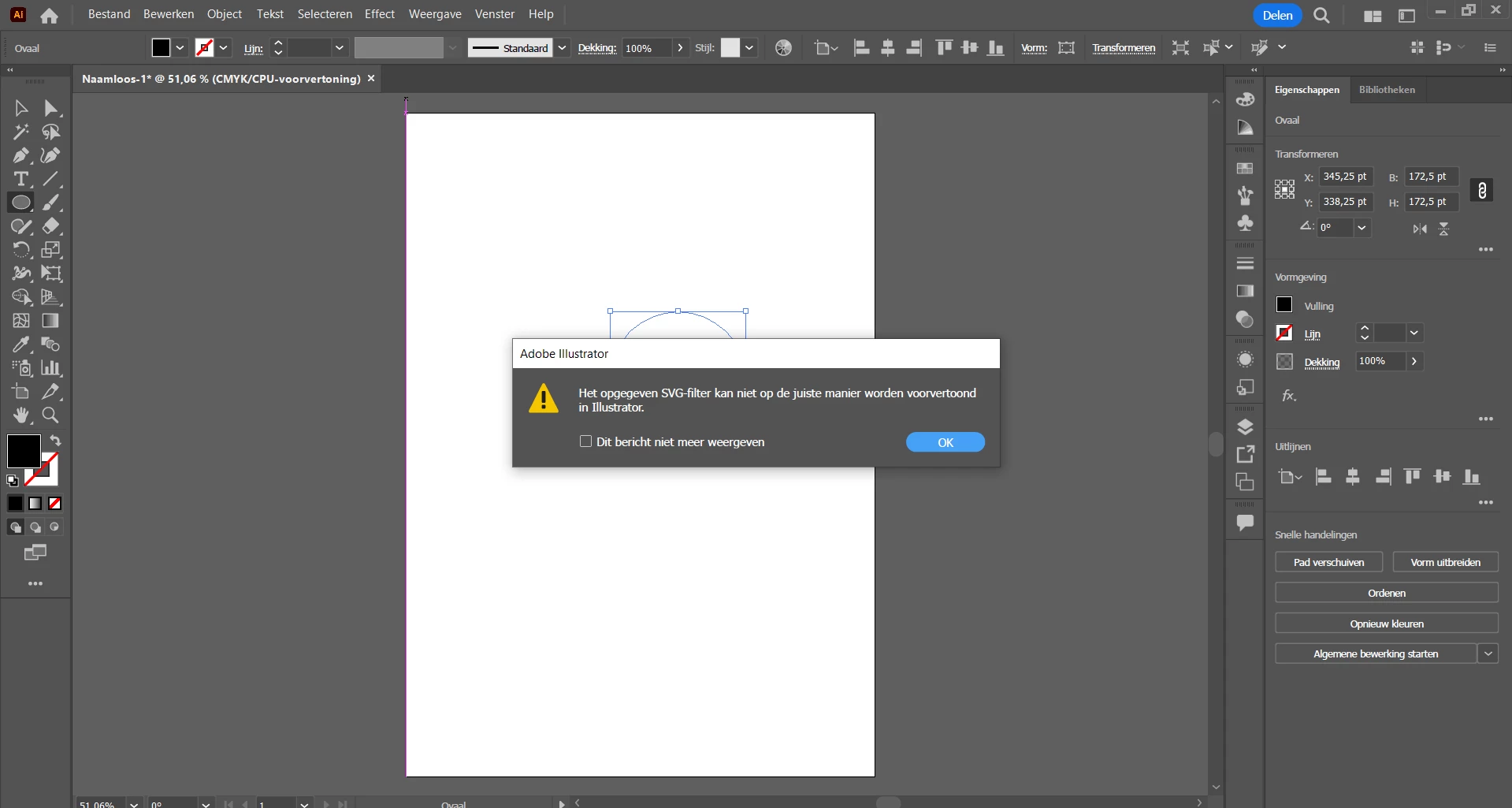Select the Hand tool
Screen dimensions: 1512x808
click(x=21, y=415)
